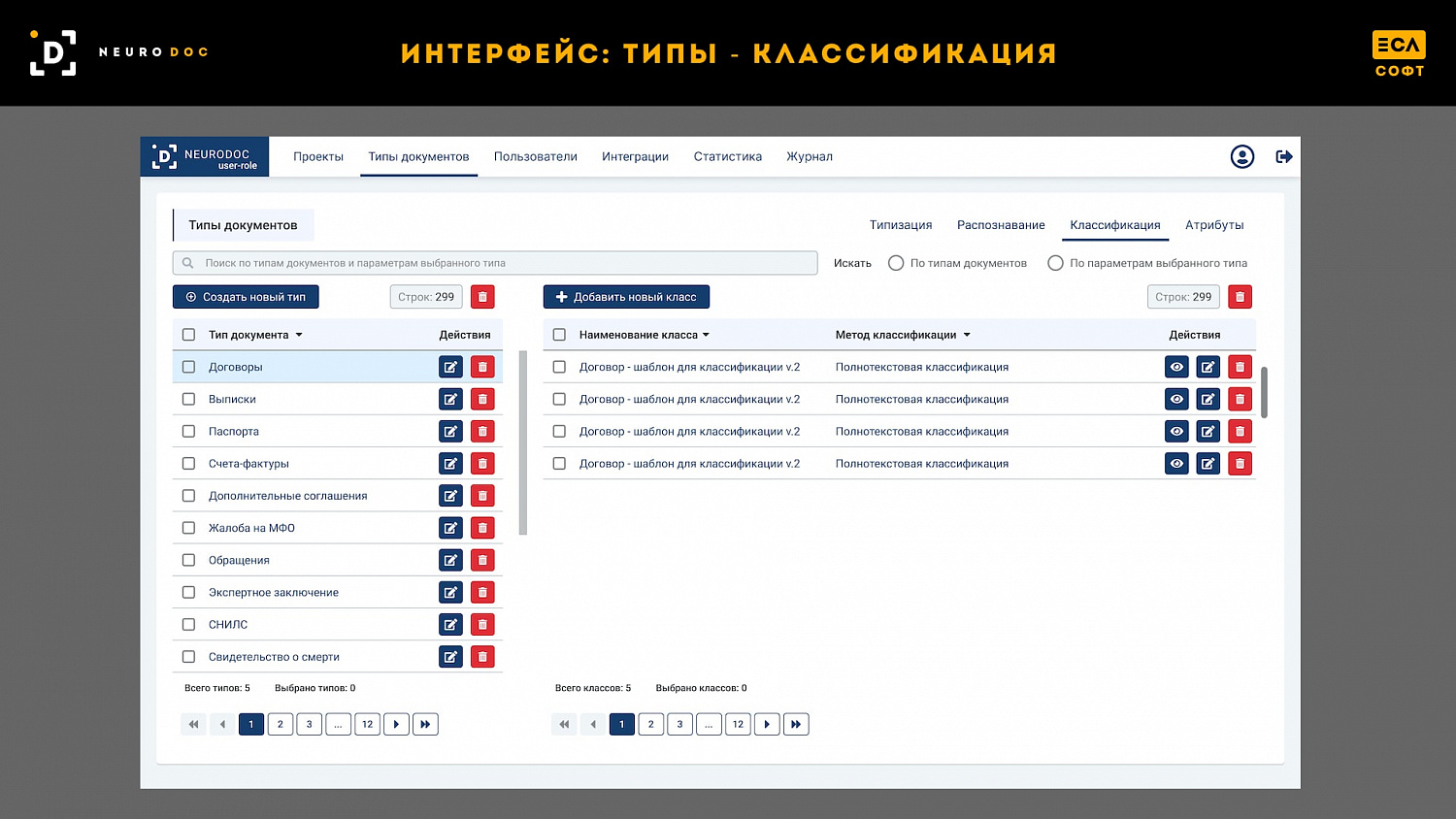Edit the Обращения document type
The height and width of the screenshot is (819, 1456).
click(450, 560)
